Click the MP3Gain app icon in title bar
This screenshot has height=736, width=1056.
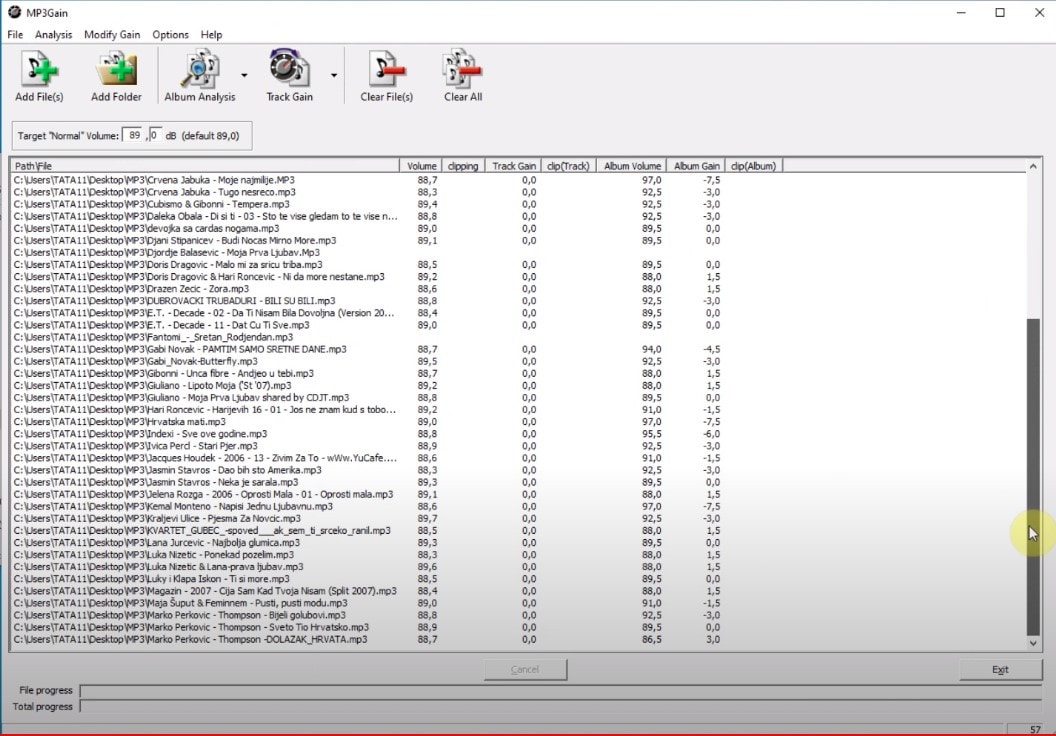pos(14,12)
